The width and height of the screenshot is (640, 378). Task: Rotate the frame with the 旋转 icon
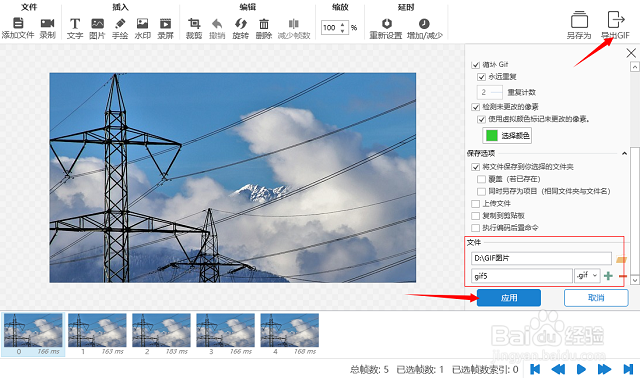[x=240, y=23]
